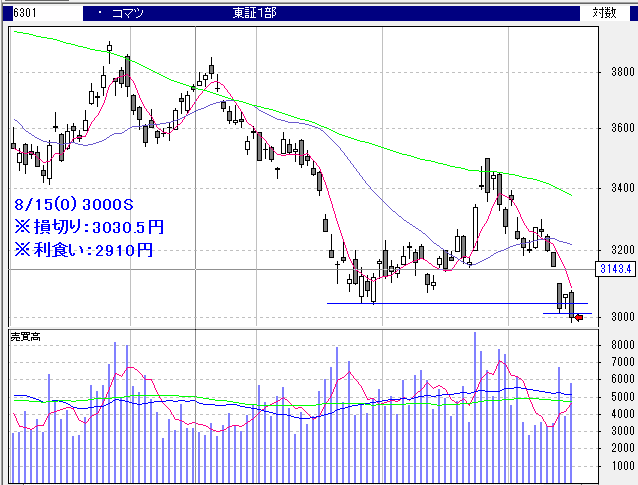Click the 3000 price axis label
Image resolution: width=638 pixels, height=485 pixels.
click(620, 318)
